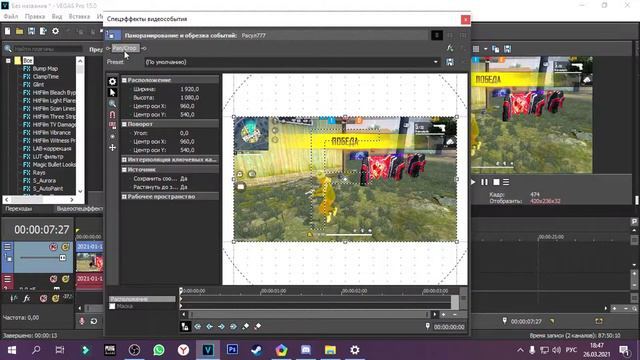640x360 pixels.
Task: Toggle snapping magnet icon in Pan/Crop
Action: (112, 115)
